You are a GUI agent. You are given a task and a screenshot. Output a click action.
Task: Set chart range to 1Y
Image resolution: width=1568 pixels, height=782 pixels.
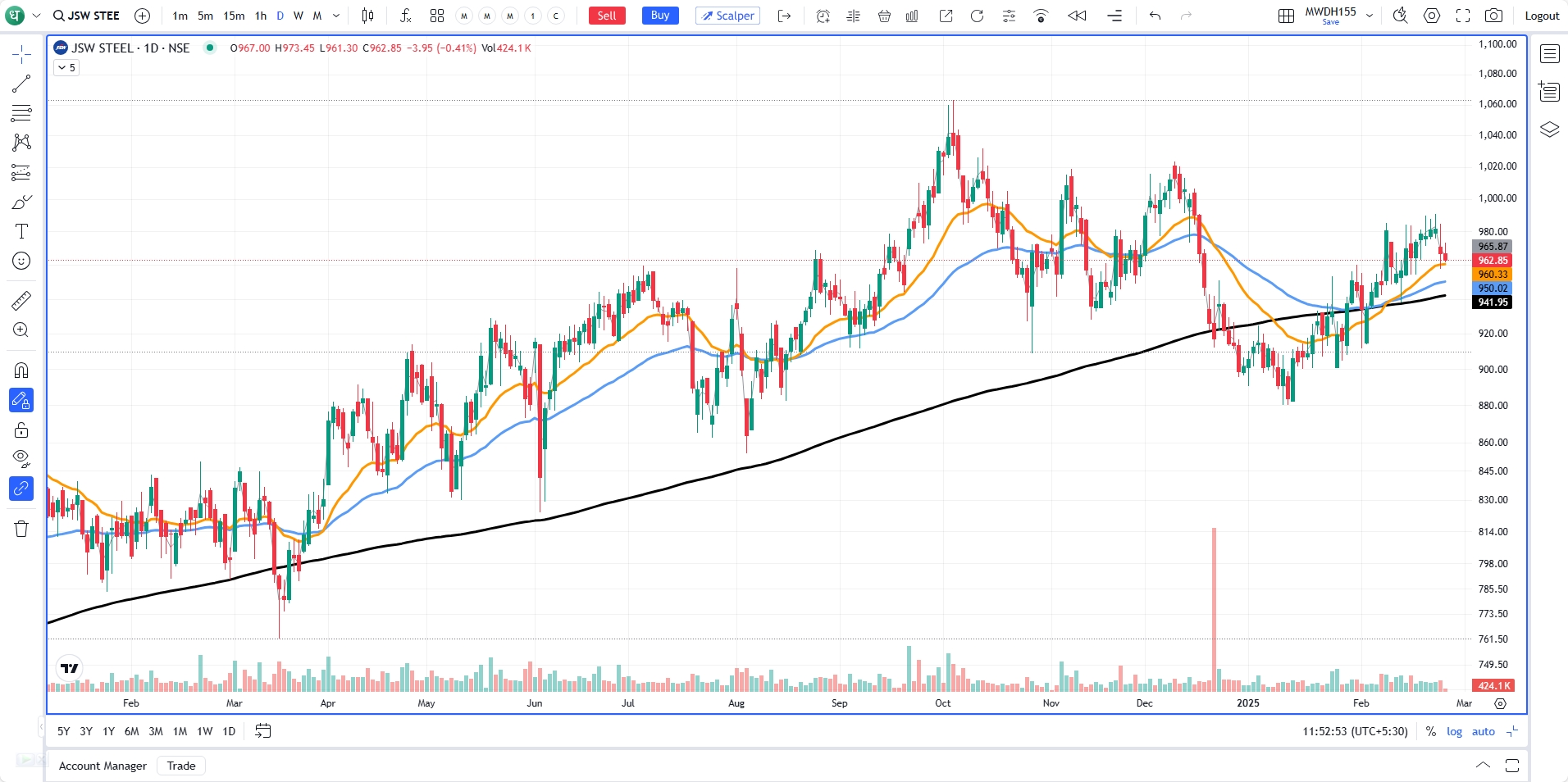pos(108,731)
